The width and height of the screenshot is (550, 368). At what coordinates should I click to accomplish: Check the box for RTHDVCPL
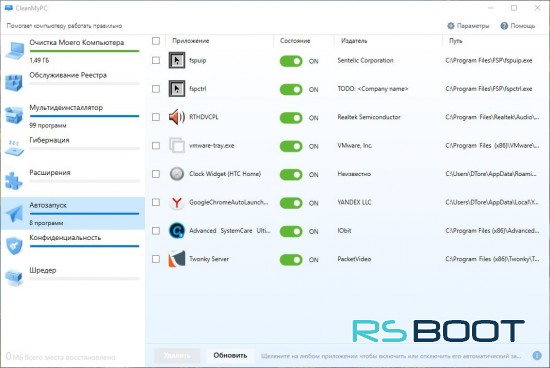tap(156, 117)
